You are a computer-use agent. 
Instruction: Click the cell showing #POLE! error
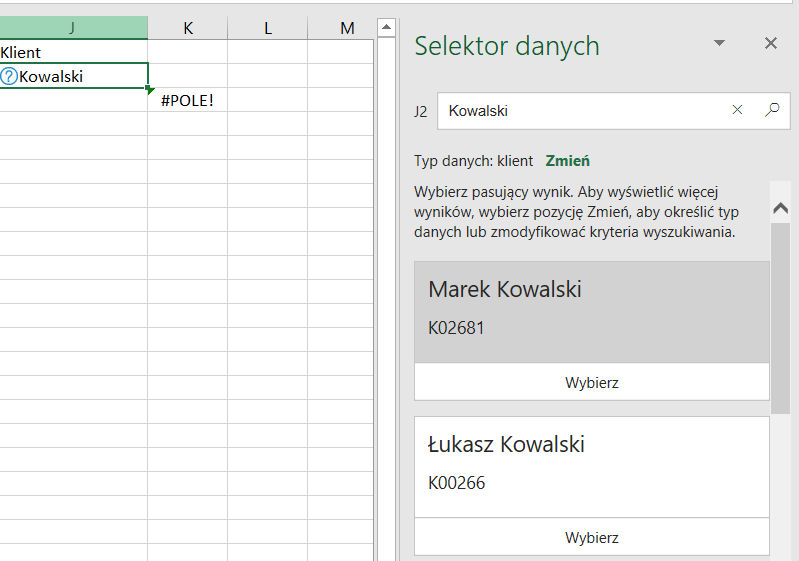pyautogui.click(x=188, y=101)
